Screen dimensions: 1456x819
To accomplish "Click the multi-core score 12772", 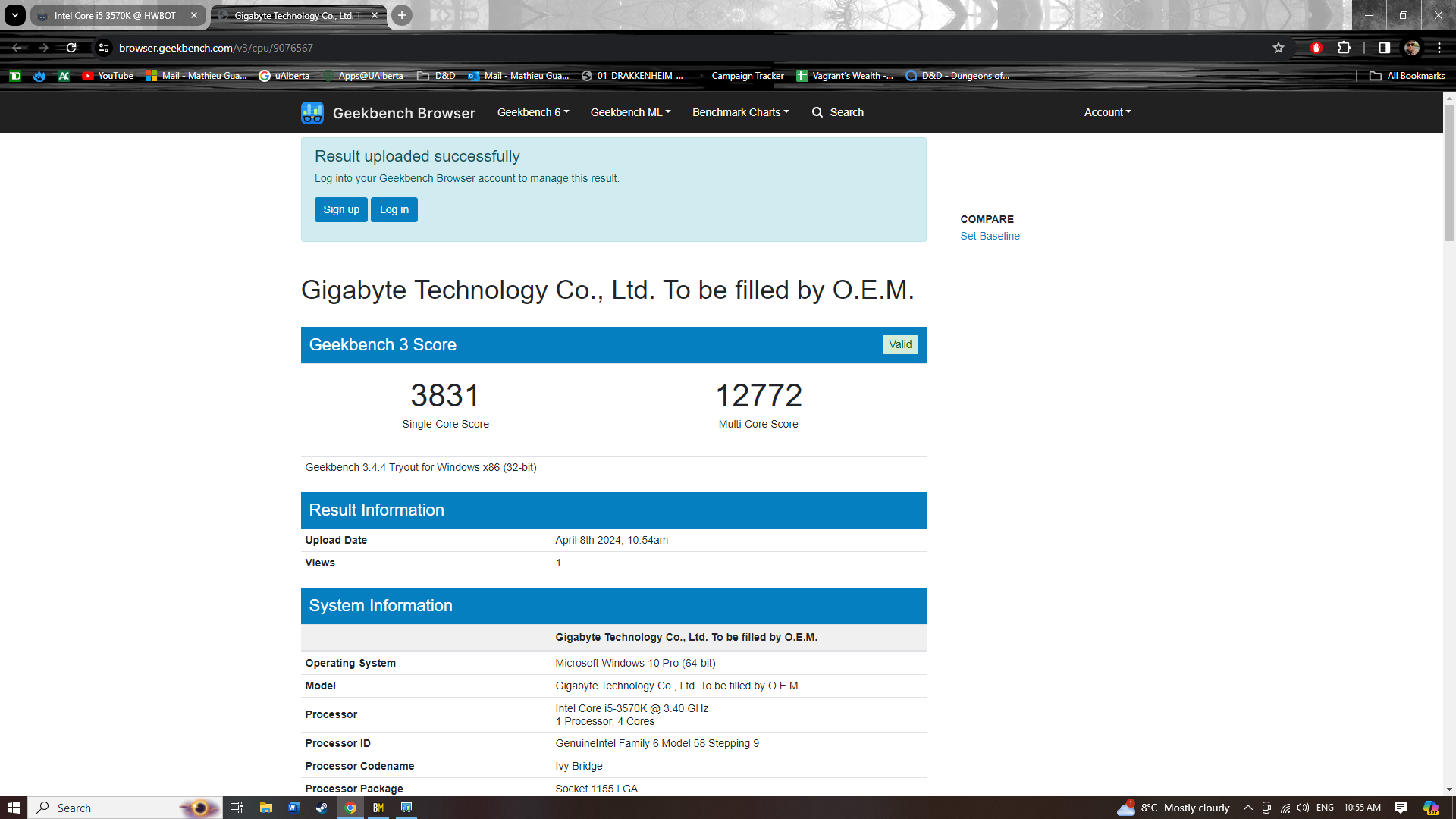I will [758, 396].
